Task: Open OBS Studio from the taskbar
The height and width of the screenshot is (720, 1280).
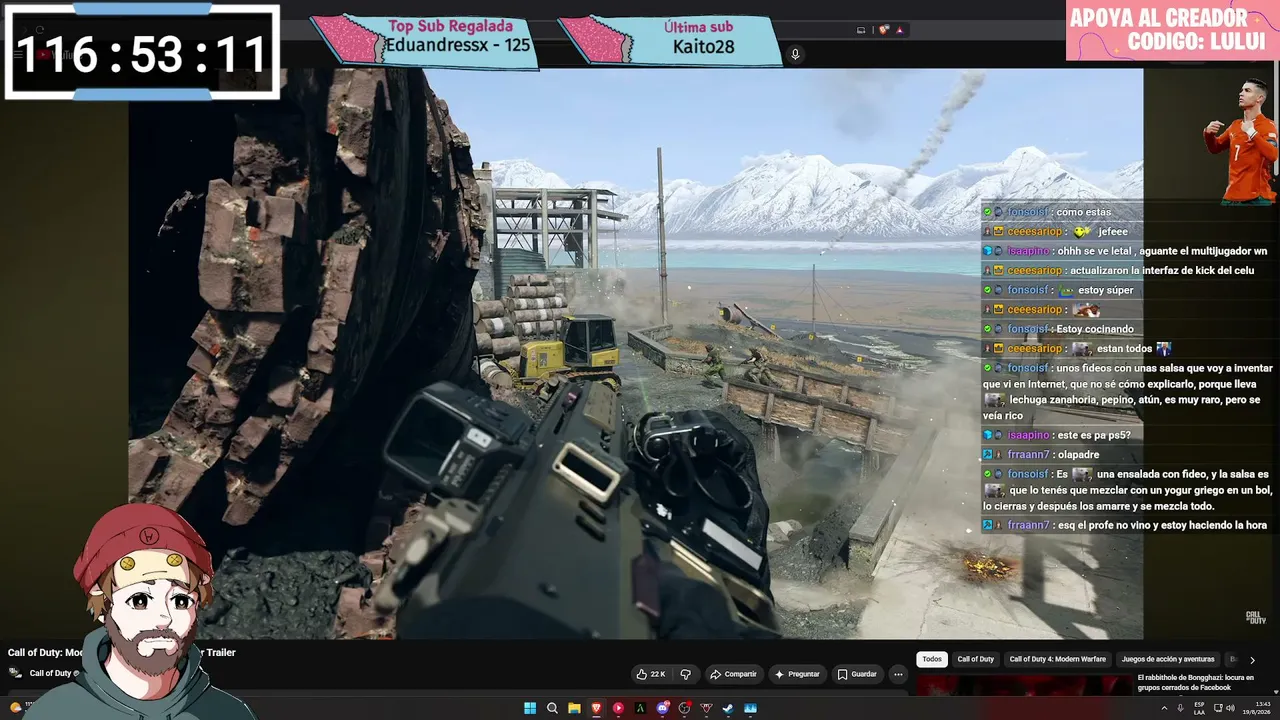Action: point(684,708)
